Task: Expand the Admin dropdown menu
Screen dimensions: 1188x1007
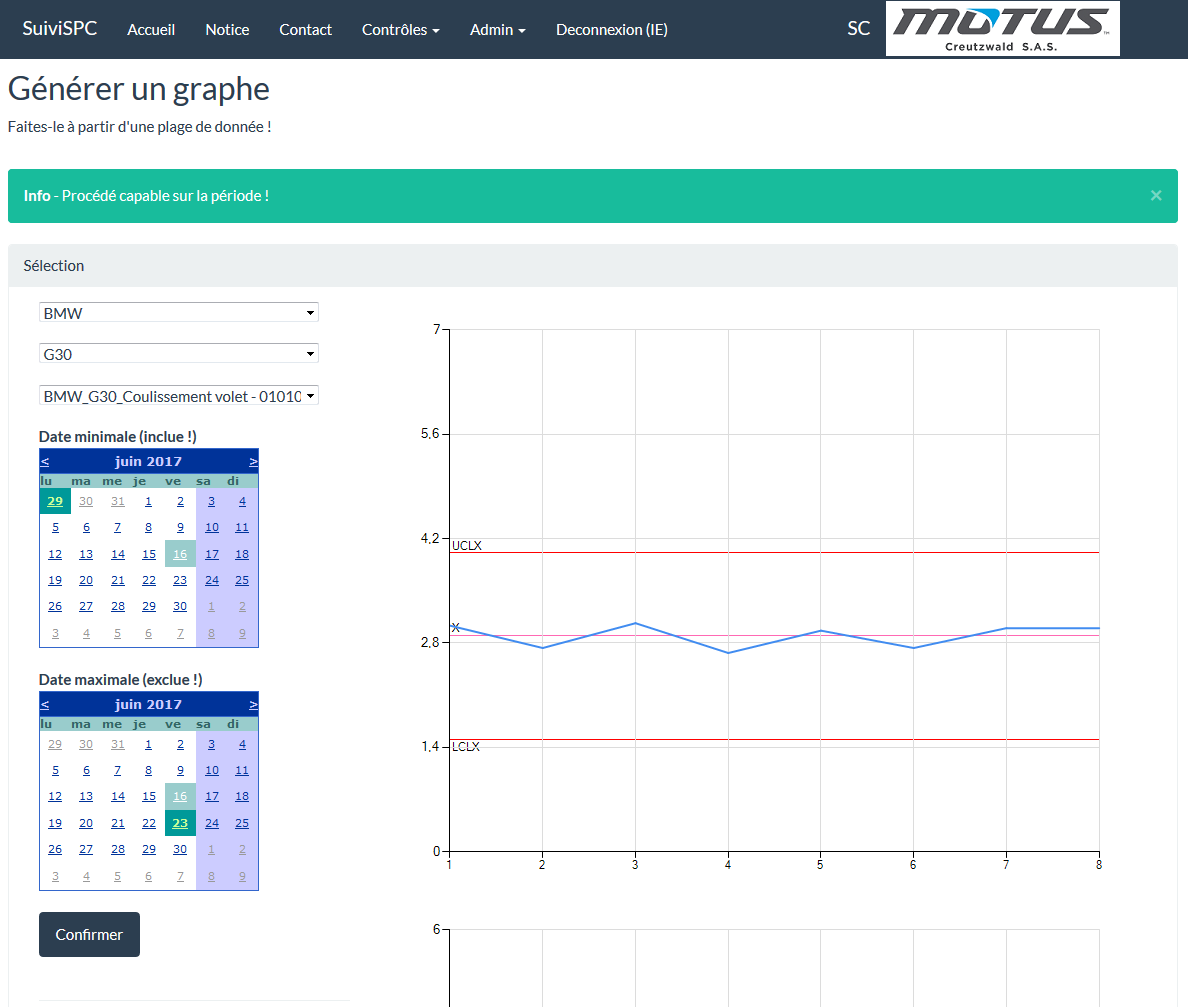Action: pyautogui.click(x=497, y=30)
